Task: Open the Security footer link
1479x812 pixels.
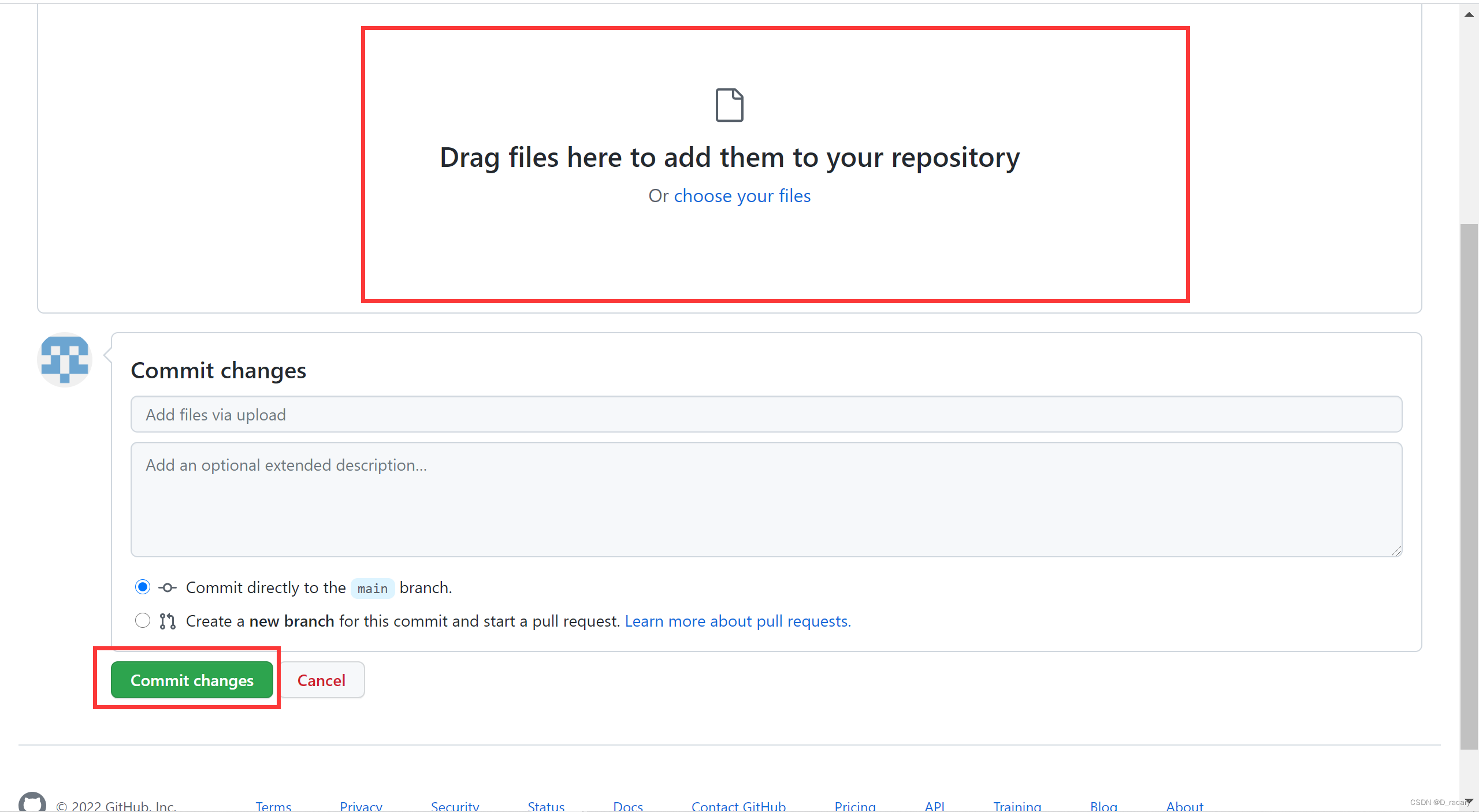Action: [x=455, y=806]
